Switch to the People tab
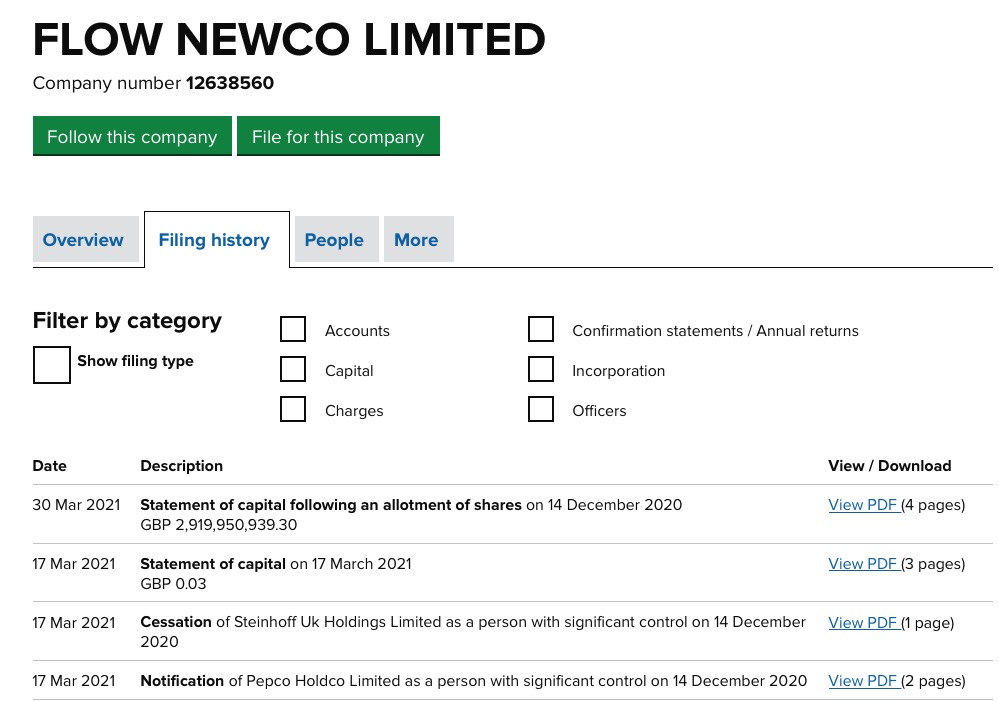 click(x=334, y=240)
